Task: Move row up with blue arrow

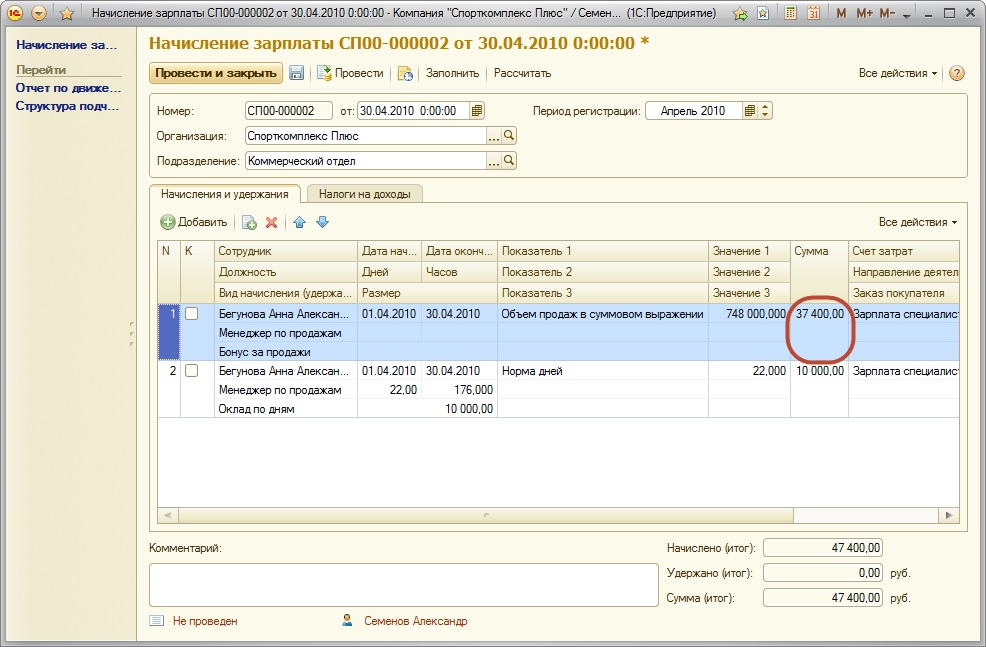Action: coord(299,222)
